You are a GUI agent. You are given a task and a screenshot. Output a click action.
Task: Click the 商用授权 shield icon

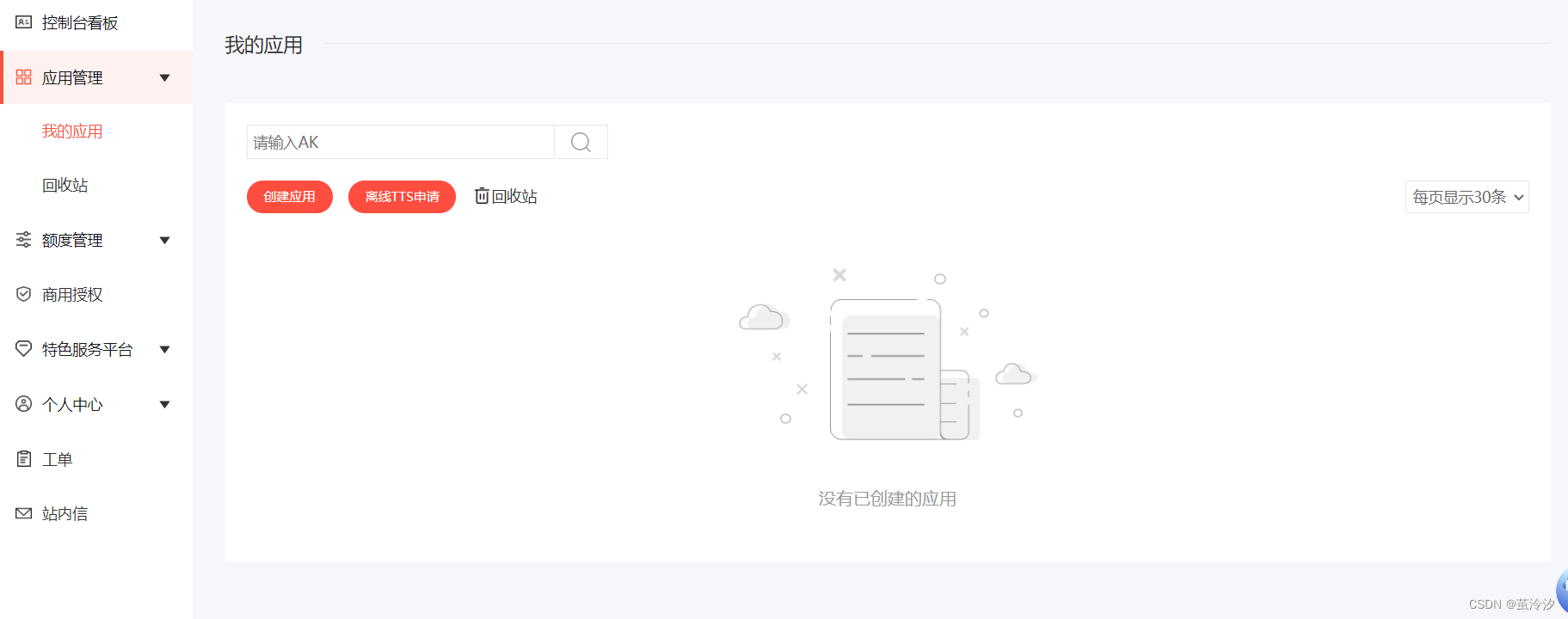[x=23, y=294]
